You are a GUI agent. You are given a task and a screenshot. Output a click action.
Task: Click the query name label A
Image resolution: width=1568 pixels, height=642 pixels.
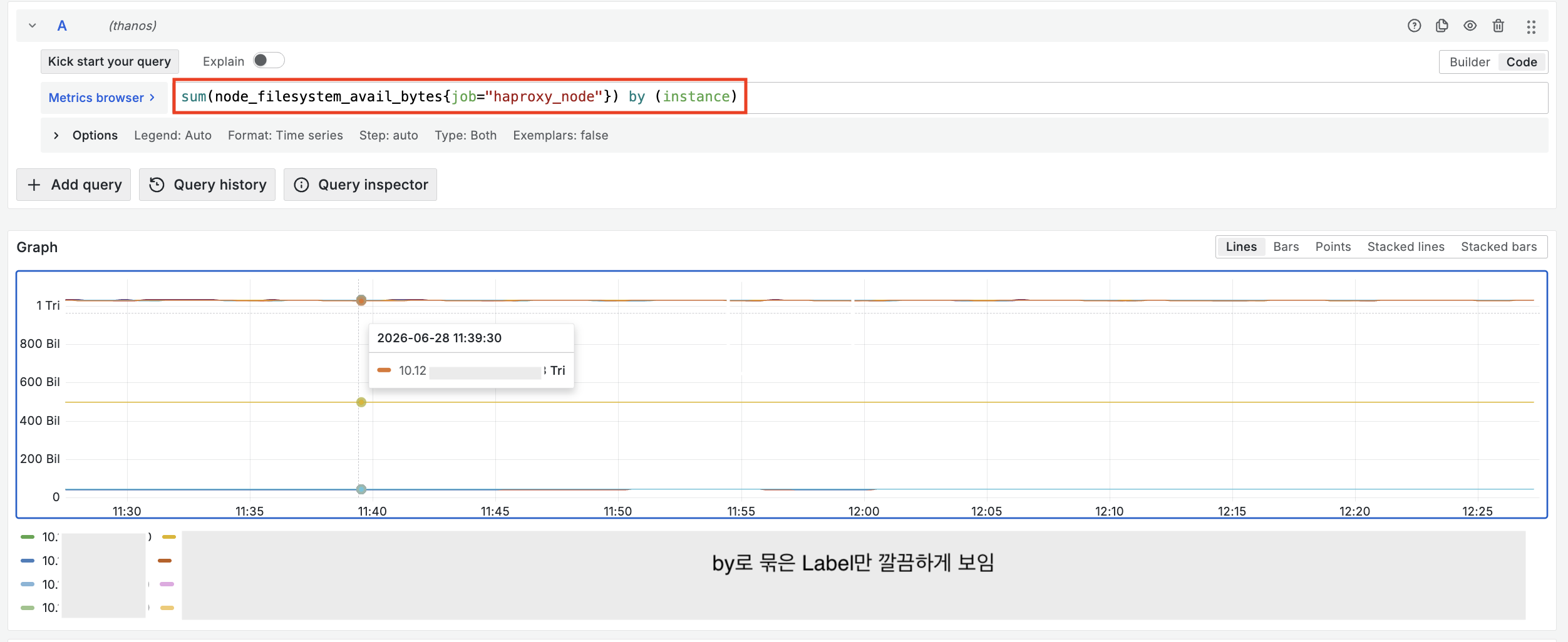[x=62, y=26]
